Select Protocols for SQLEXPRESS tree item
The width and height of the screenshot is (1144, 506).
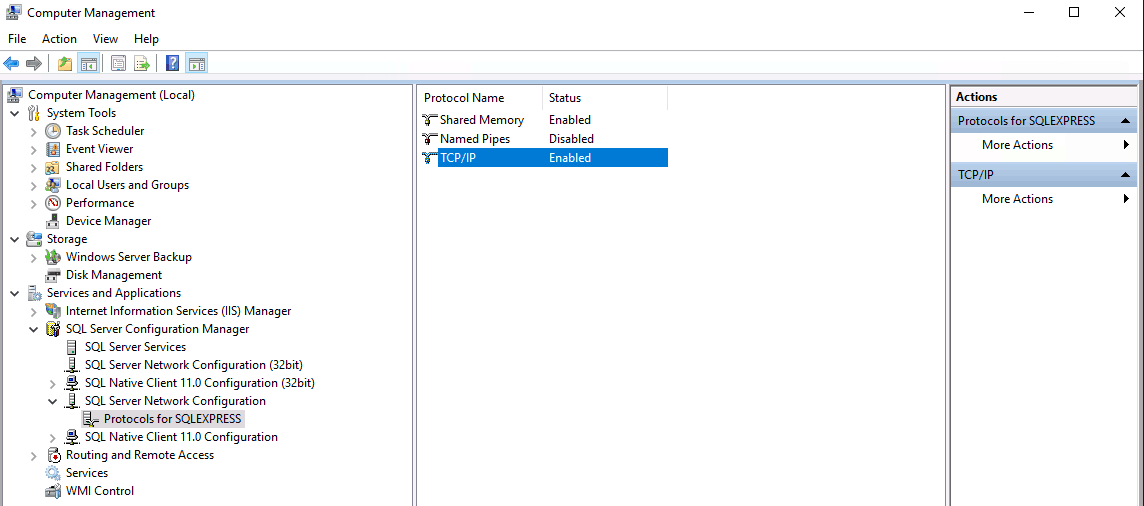click(173, 419)
